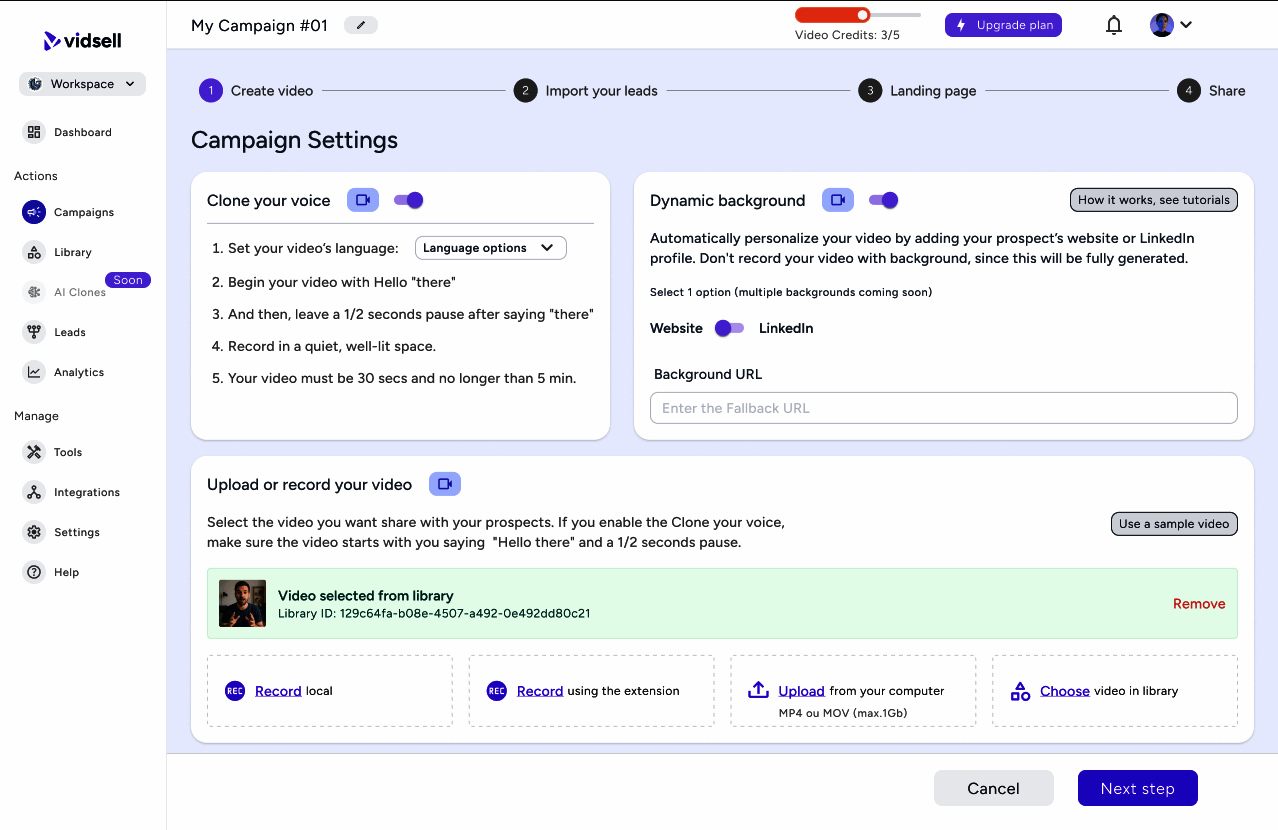Turn off the Dynamic background toggle
Screen dimensions: 1278x830
pyautogui.click(x=884, y=200)
